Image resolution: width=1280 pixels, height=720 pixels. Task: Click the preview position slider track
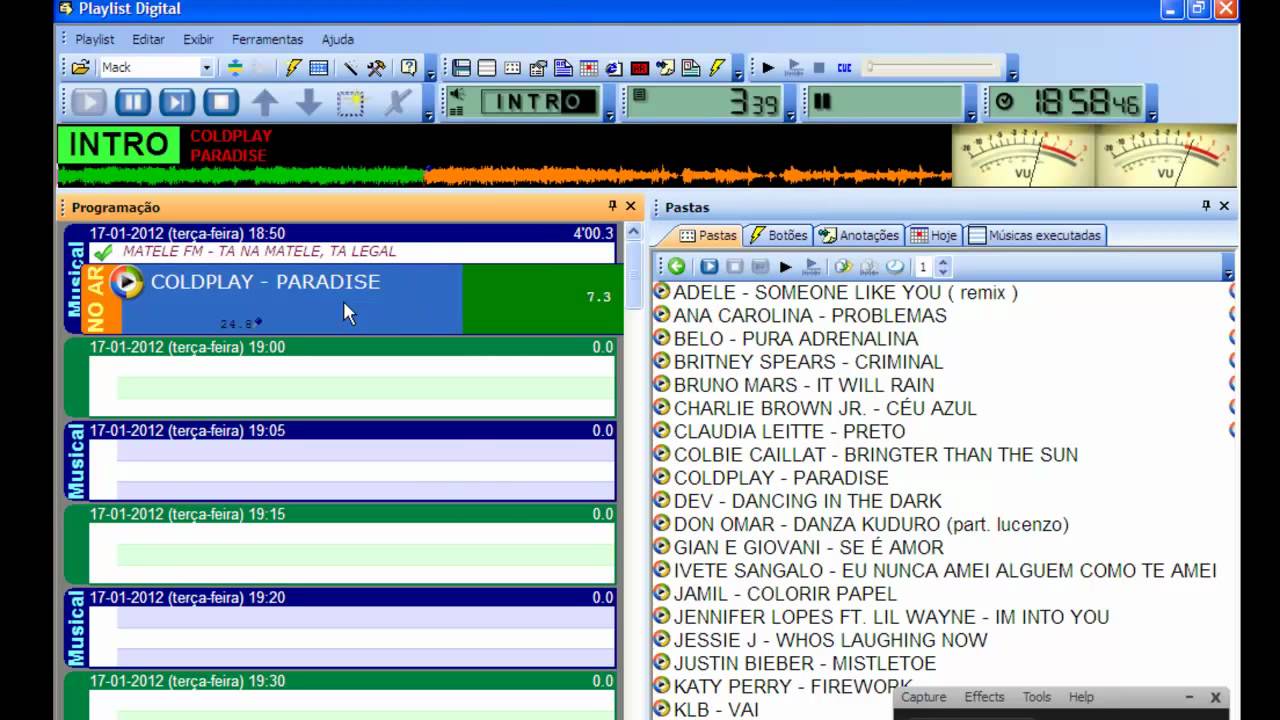pyautogui.click(x=932, y=68)
